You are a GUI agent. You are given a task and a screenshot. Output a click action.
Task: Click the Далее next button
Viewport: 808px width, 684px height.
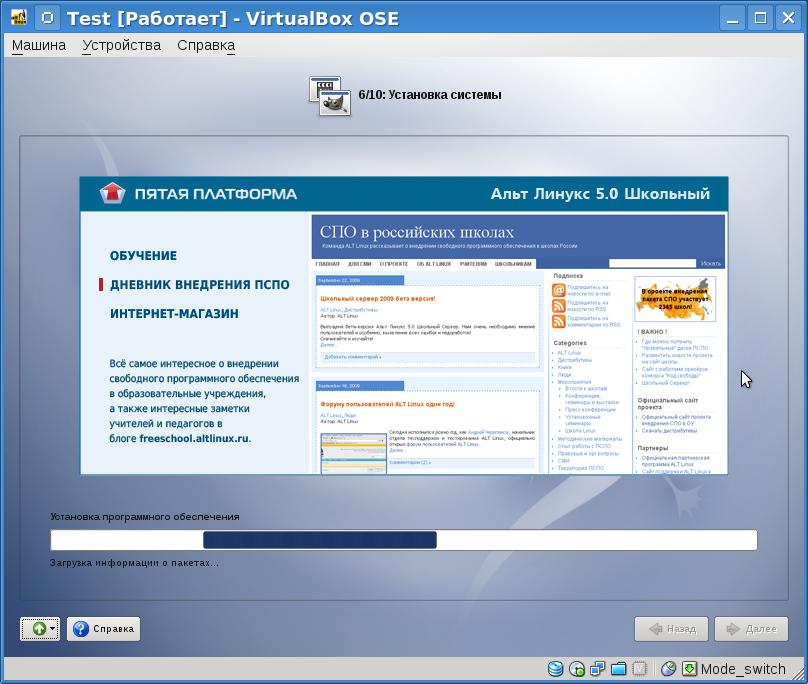point(751,629)
